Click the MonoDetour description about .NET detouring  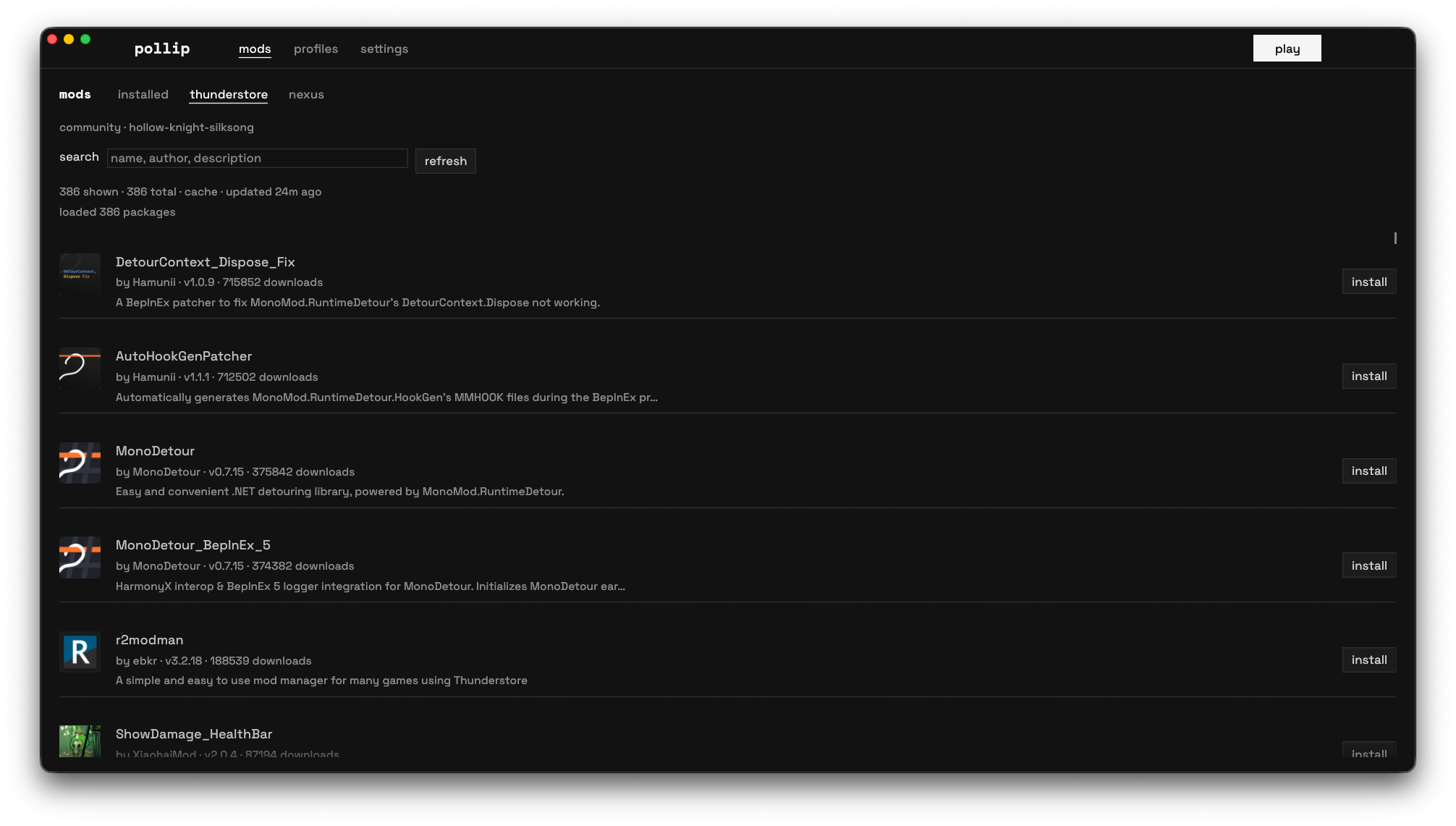point(340,492)
